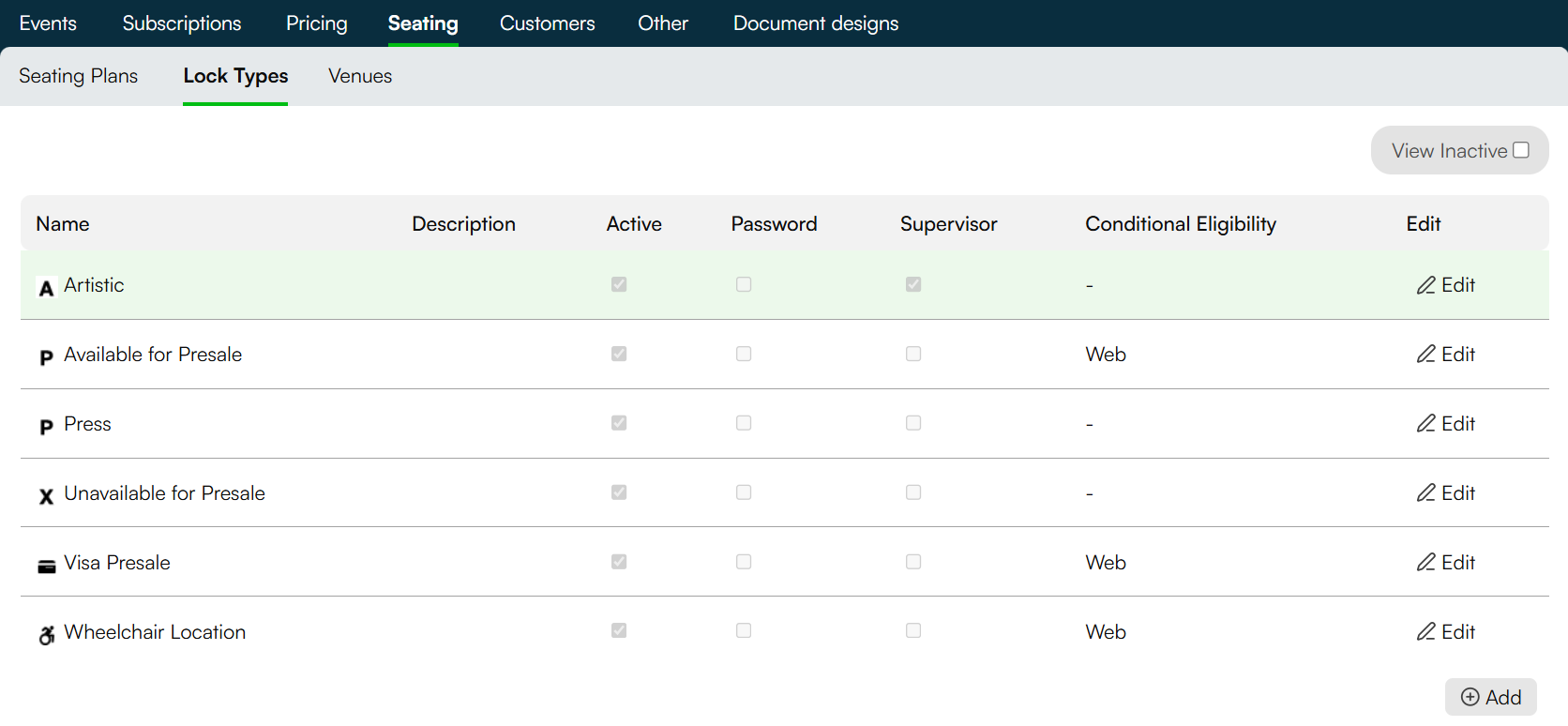The image size is (1568, 726).
Task: Click the 'X' icon for Unavailable for Presale
Action: (46, 496)
